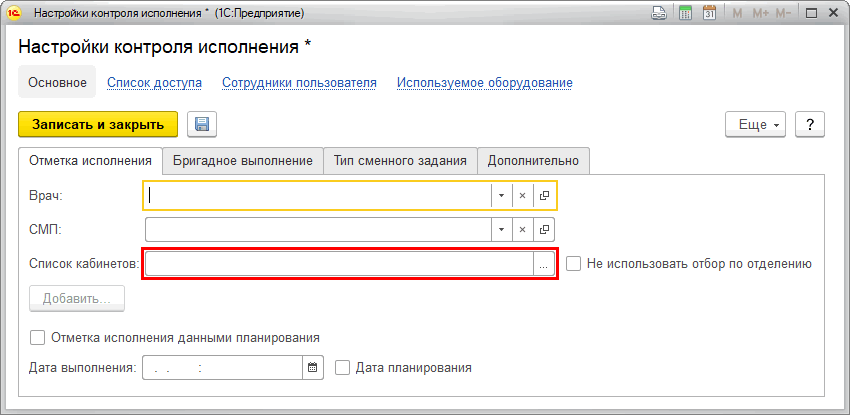Open the calculator from the title bar
The width and height of the screenshot is (850, 415).
coord(686,14)
